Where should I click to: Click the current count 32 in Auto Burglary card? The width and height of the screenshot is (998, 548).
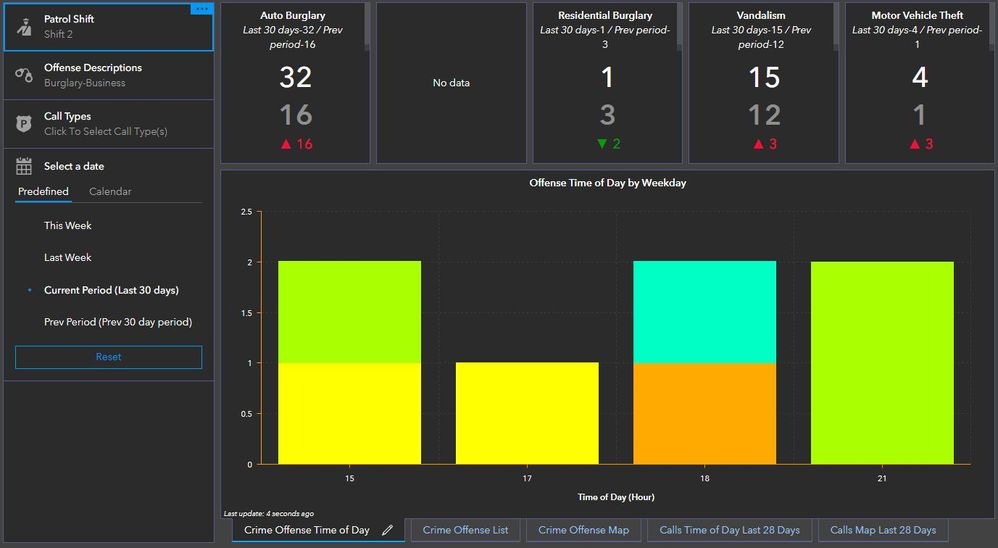point(295,78)
